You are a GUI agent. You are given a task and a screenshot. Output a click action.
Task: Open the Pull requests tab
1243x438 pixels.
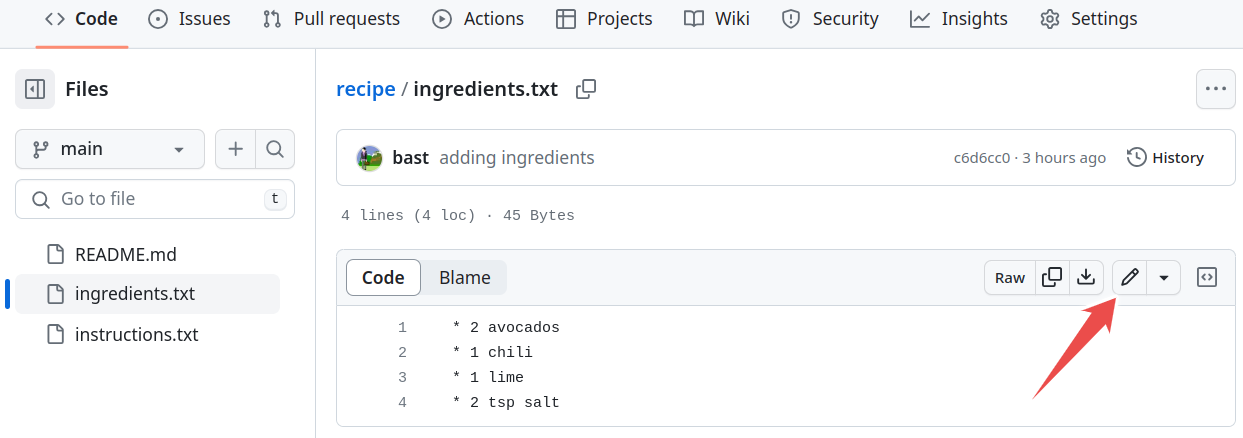[331, 19]
